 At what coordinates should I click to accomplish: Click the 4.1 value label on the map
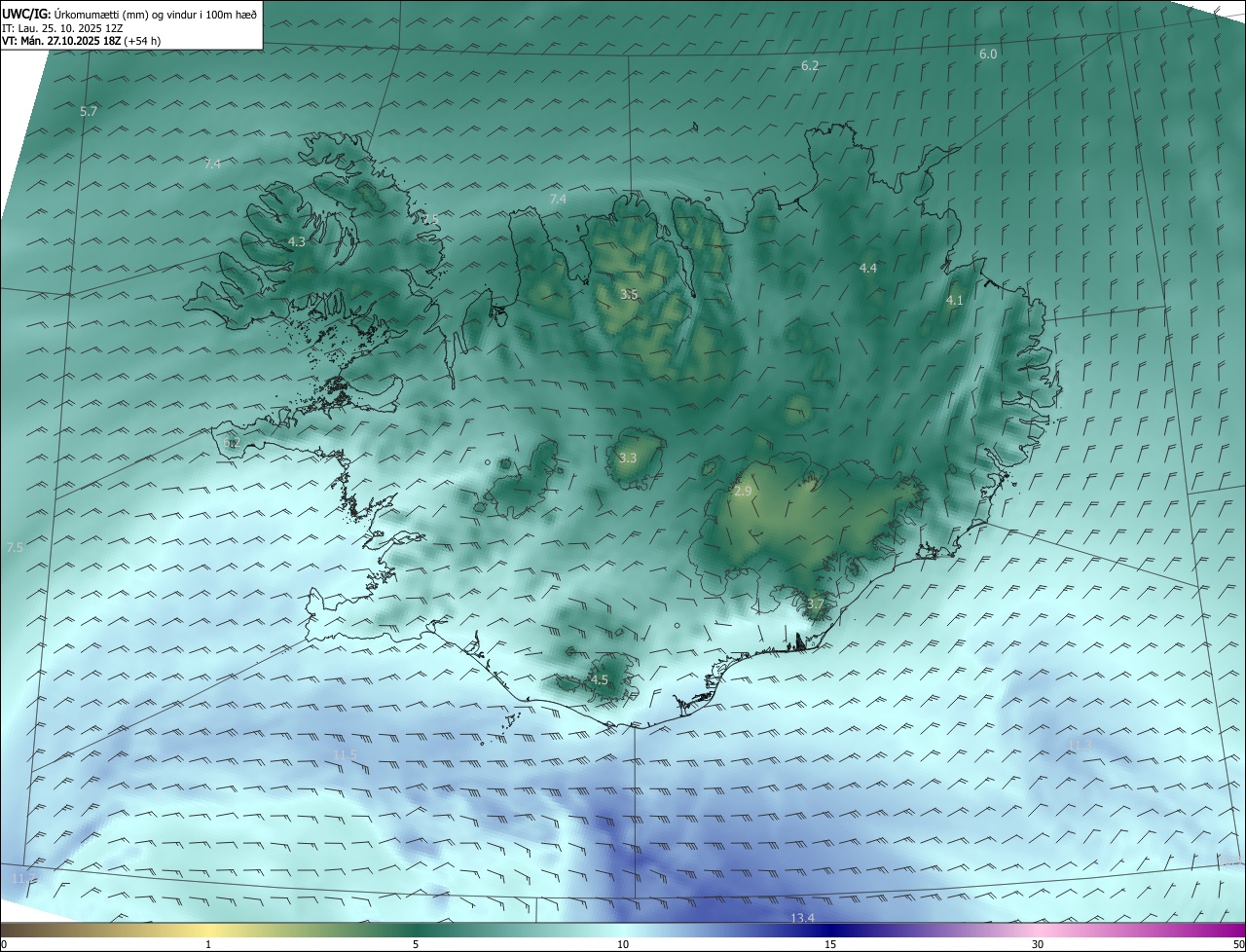click(x=955, y=301)
